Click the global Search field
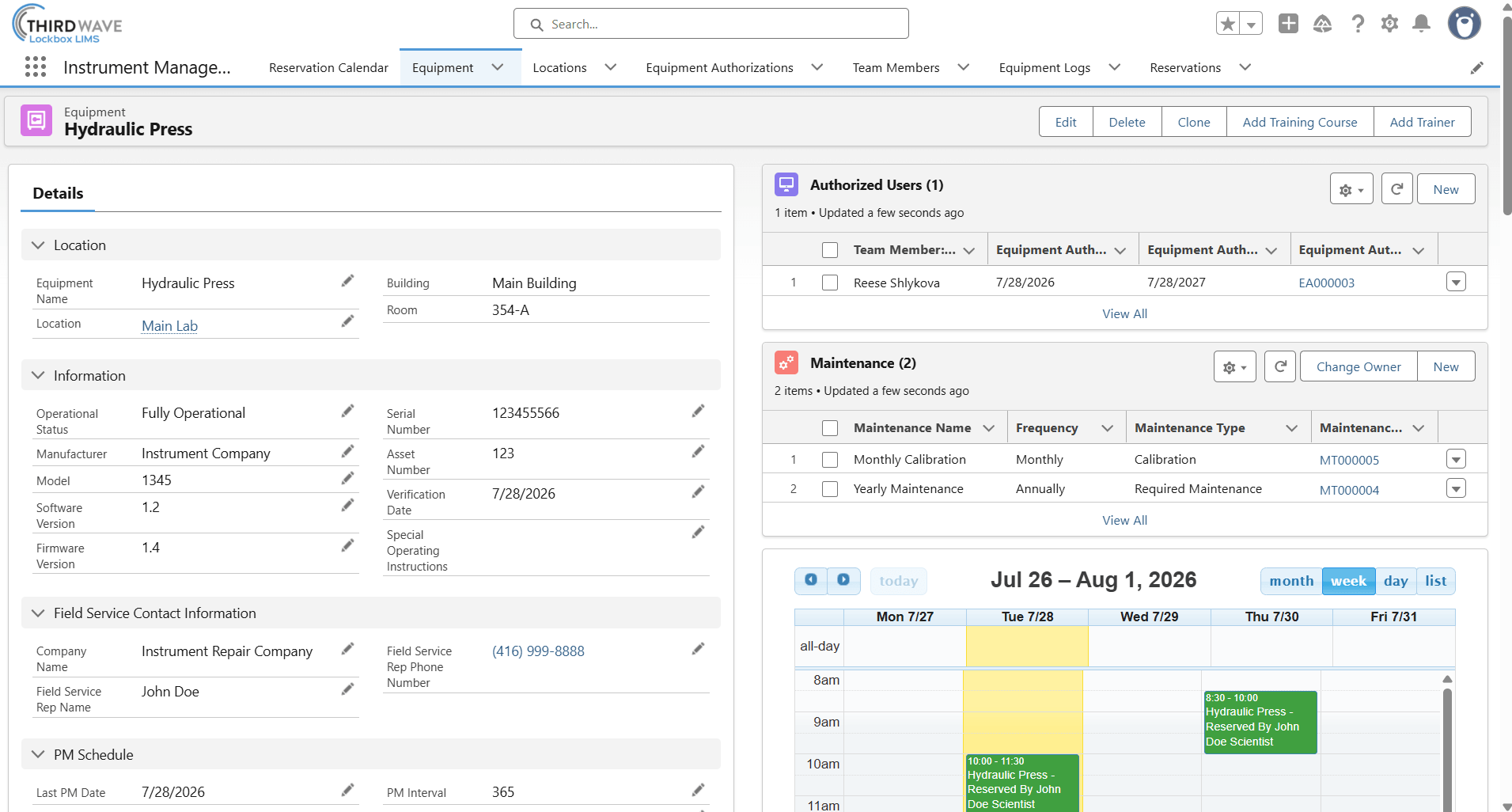 tap(711, 24)
